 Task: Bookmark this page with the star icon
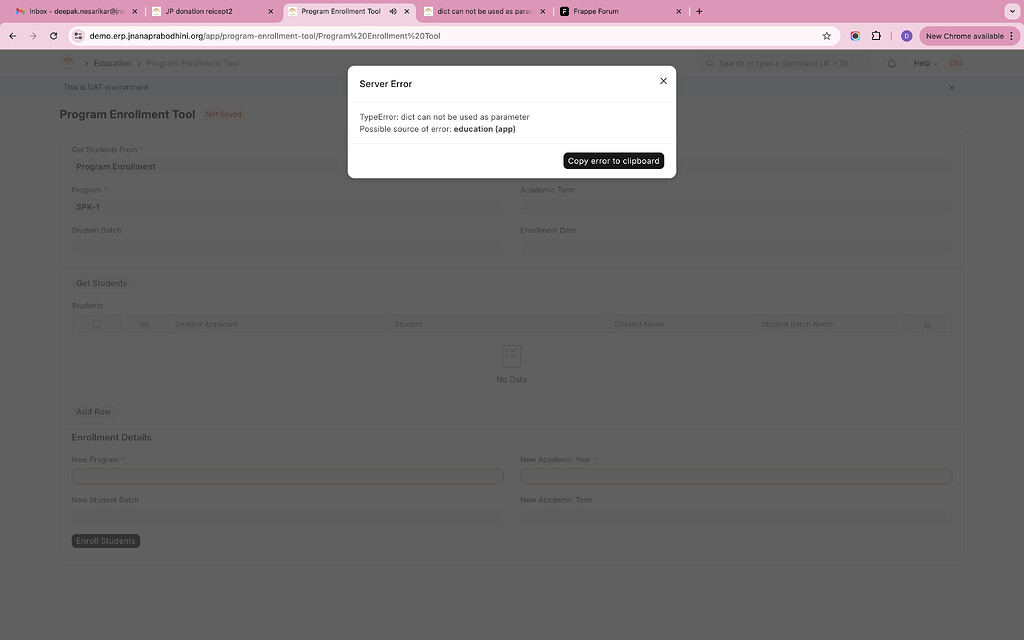point(826,35)
